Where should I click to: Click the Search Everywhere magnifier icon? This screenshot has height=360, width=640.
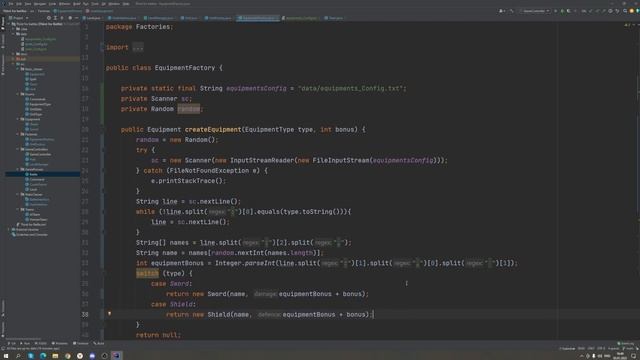coord(625,11)
